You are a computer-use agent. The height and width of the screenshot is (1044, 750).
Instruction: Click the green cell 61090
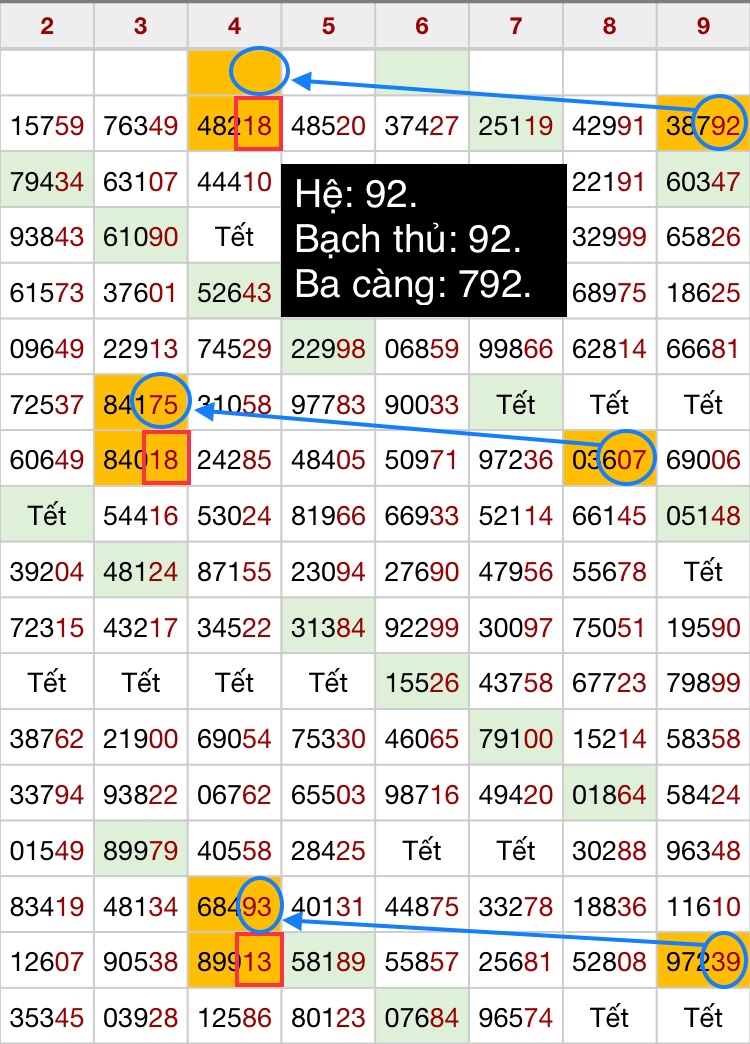click(141, 236)
